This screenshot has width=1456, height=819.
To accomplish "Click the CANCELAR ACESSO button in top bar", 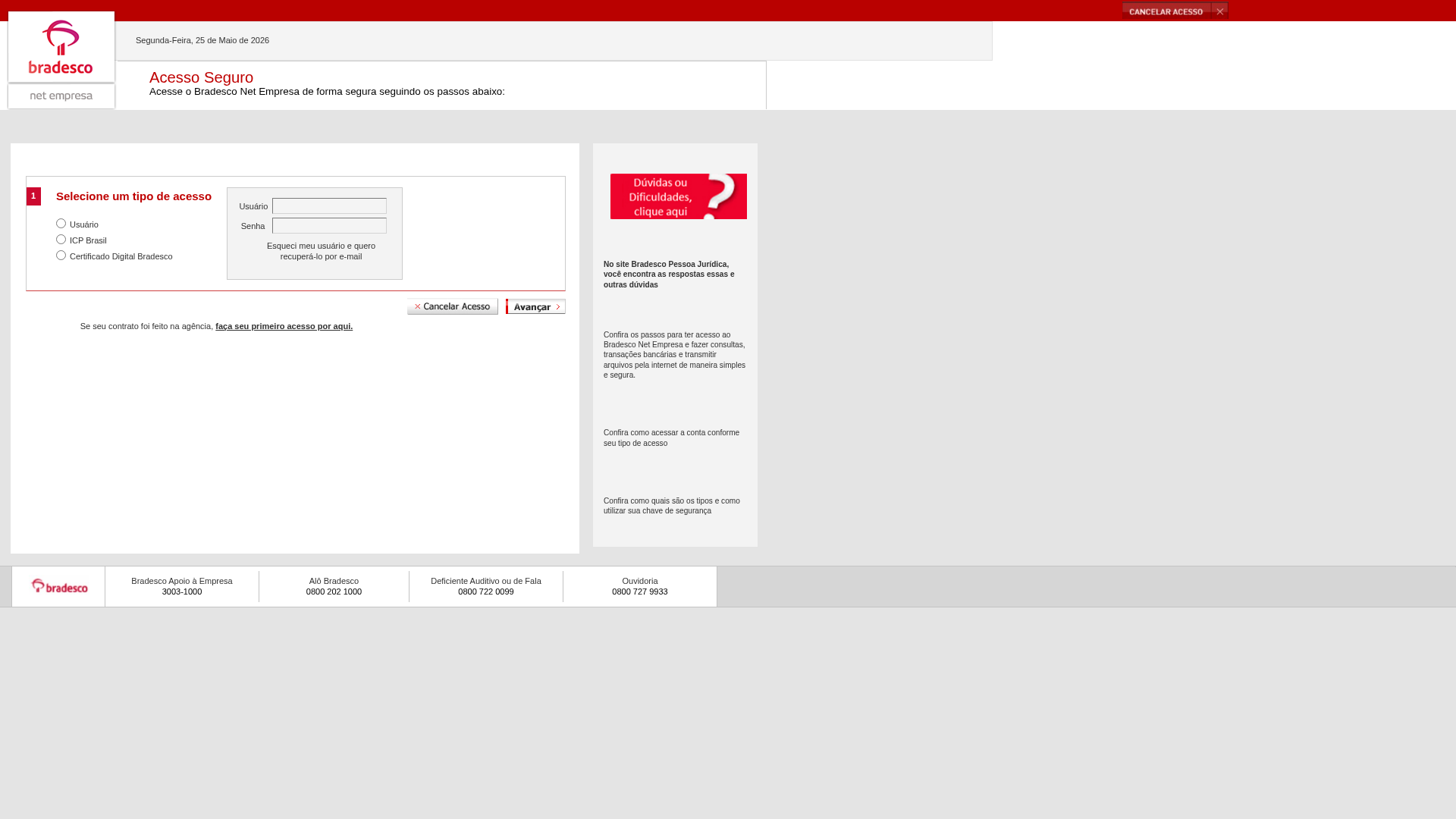I will tap(1166, 11).
